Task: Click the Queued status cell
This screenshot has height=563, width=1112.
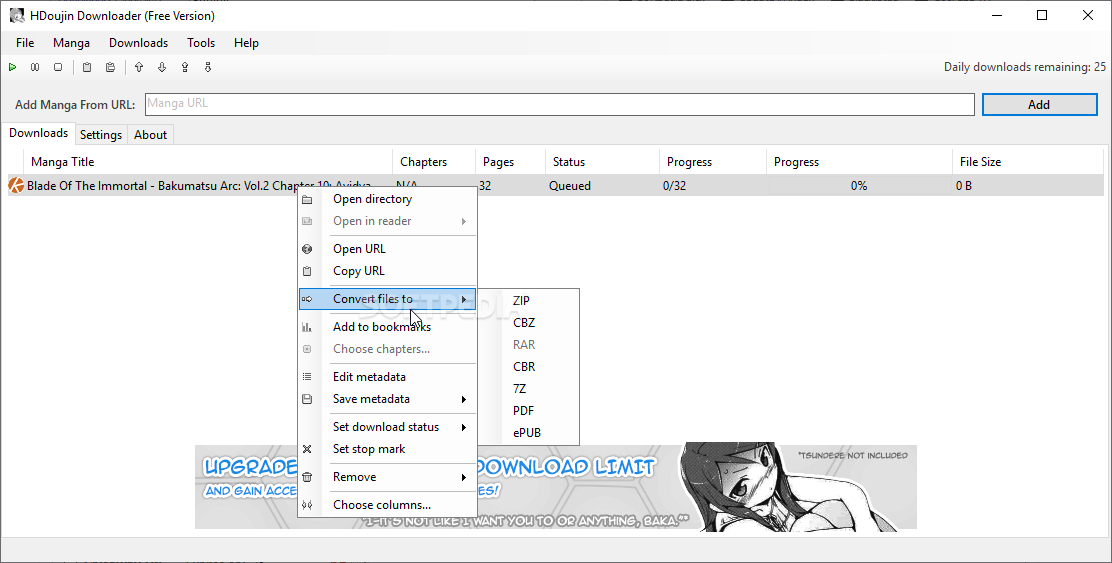Action: [603, 186]
